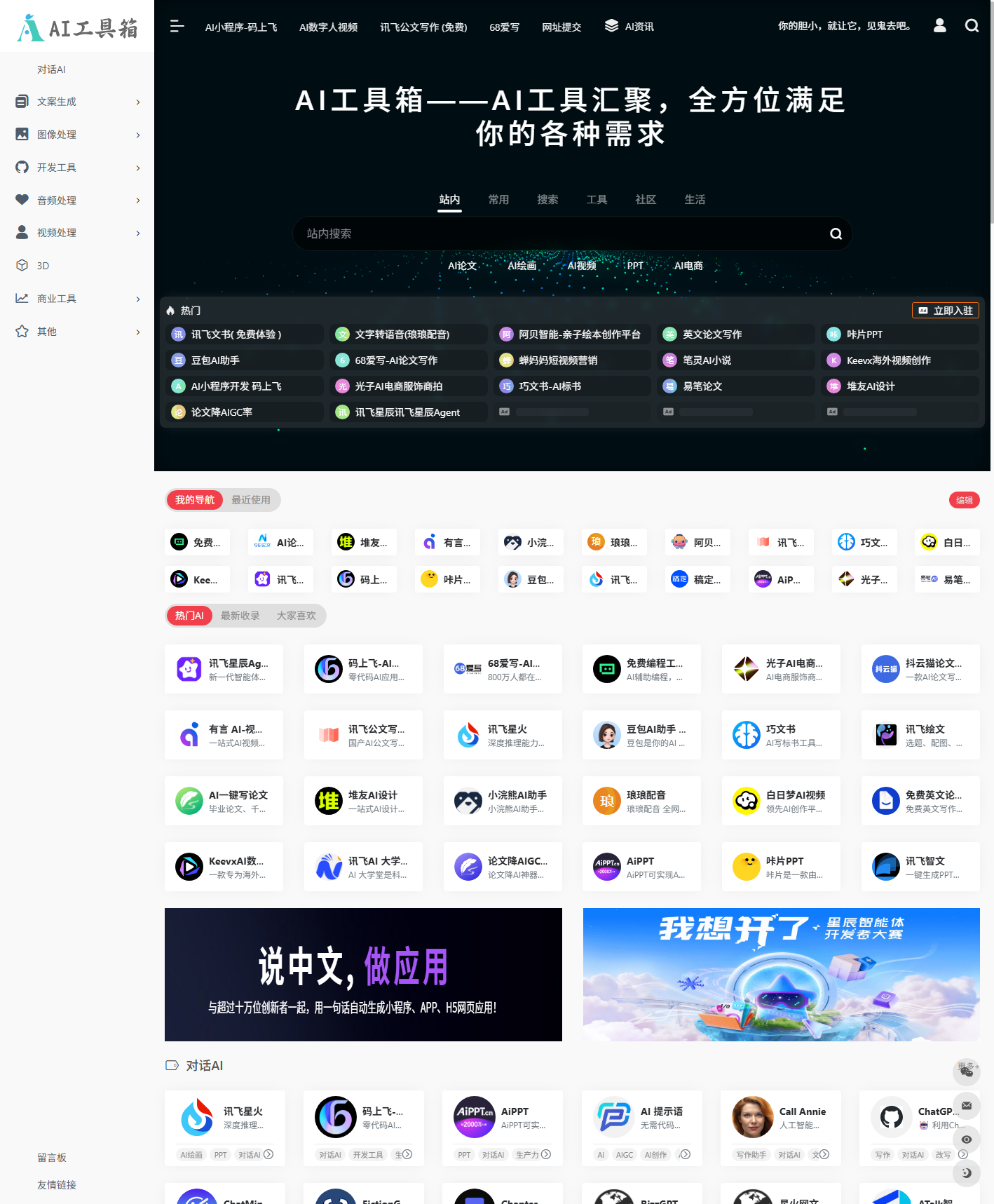
Task: Open the 免费编程工... card icon
Action: [x=607, y=669]
